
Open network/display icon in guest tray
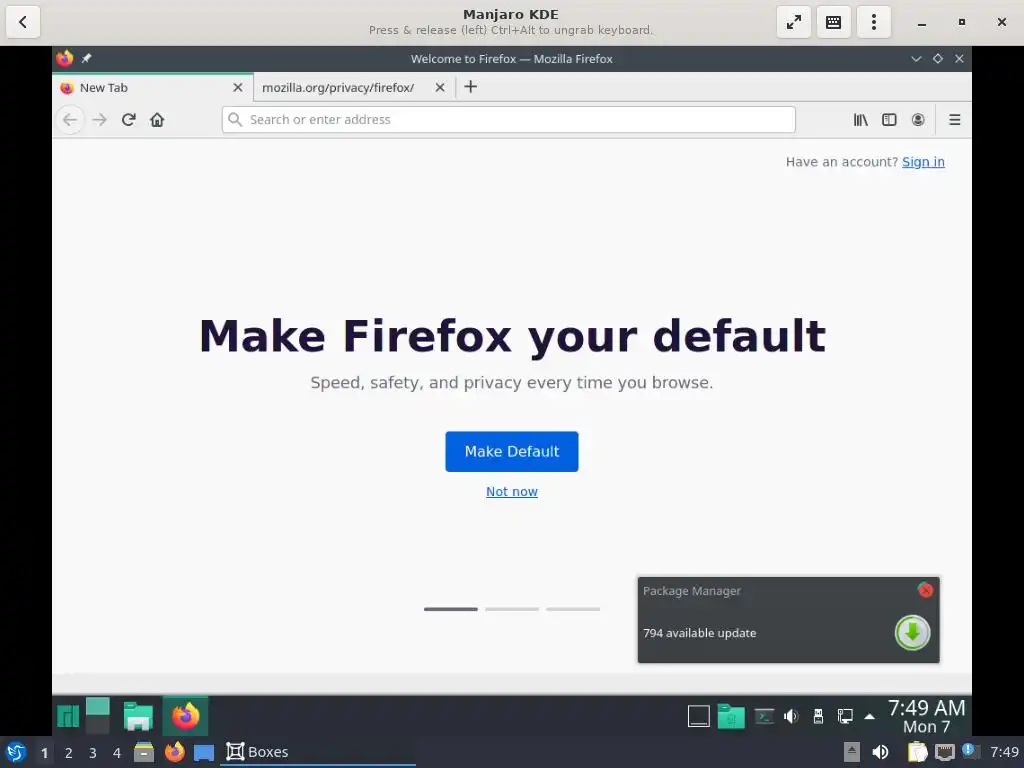click(x=845, y=716)
